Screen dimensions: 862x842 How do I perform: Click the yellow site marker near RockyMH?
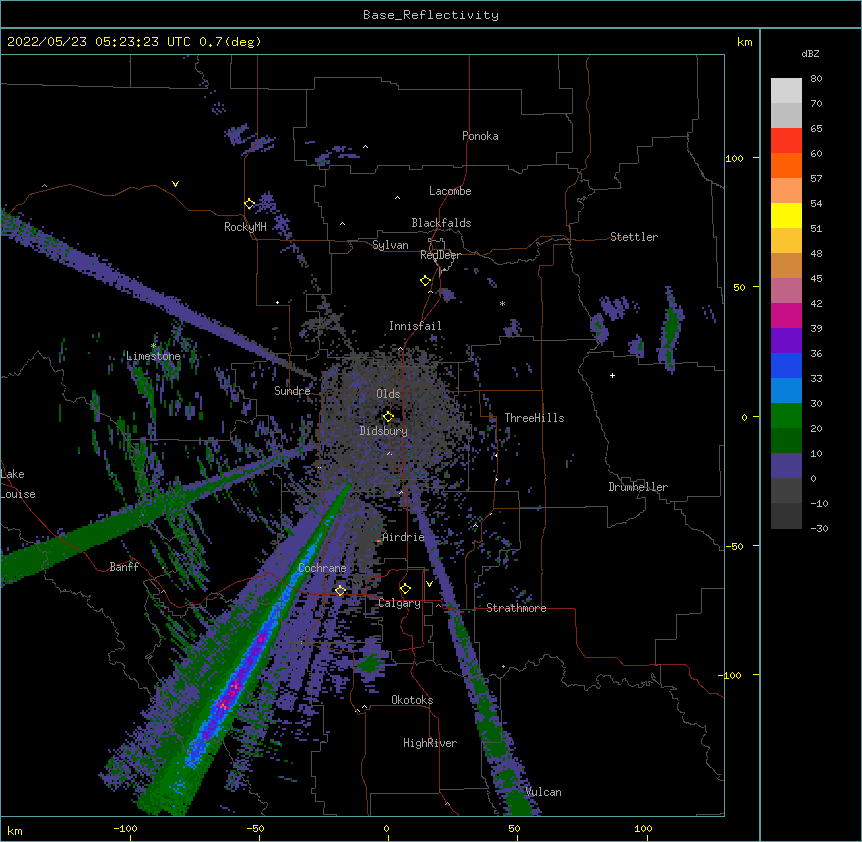tap(250, 204)
